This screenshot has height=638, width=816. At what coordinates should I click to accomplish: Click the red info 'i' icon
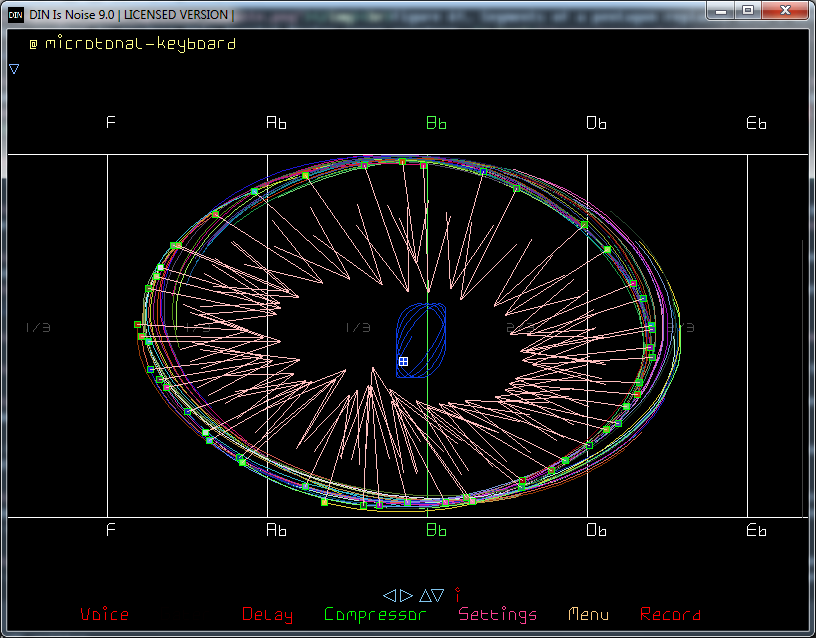click(x=457, y=594)
